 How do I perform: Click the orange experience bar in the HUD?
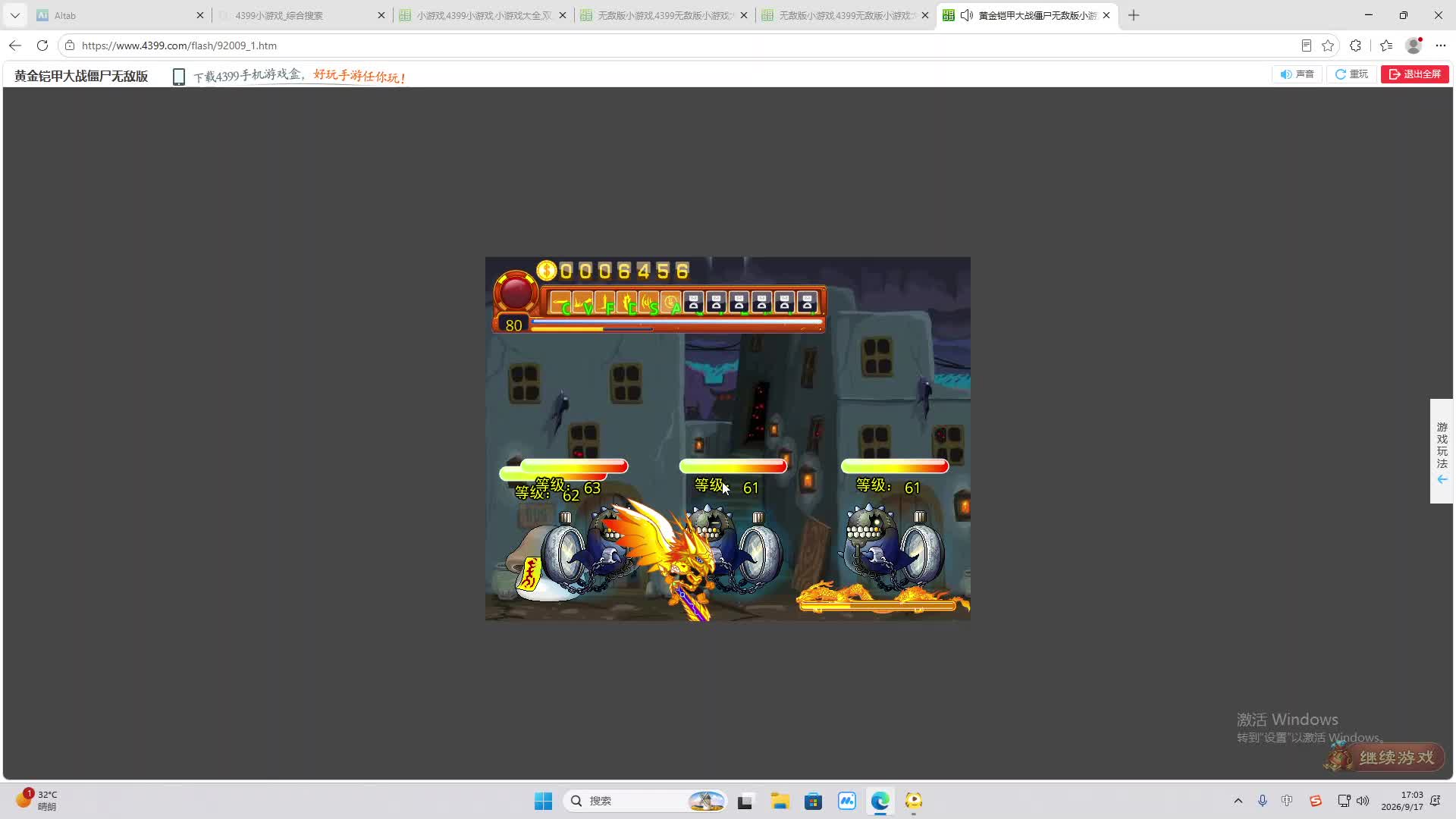pyautogui.click(x=591, y=329)
